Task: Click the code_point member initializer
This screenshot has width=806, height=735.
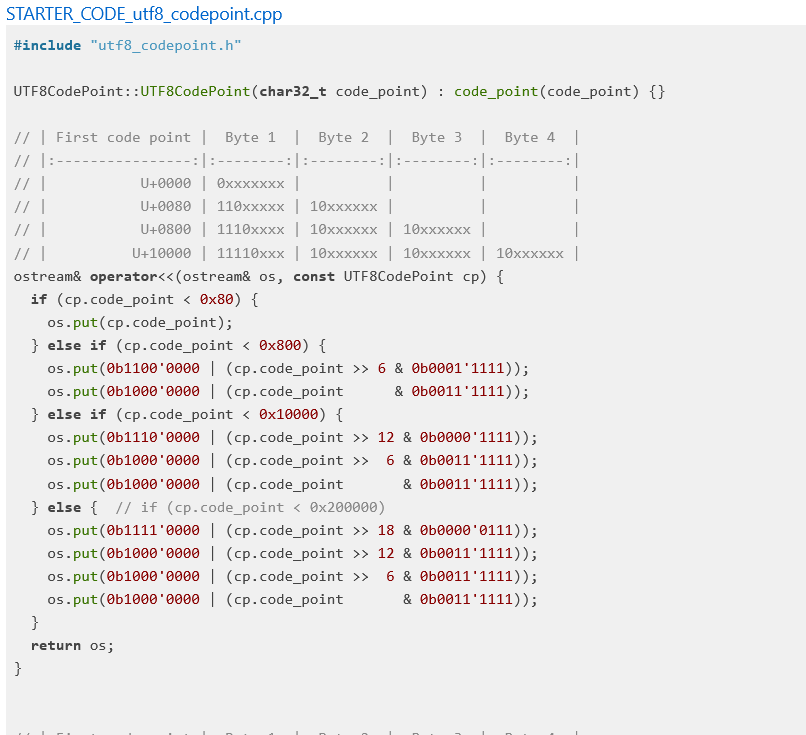Action: pyautogui.click(x=495, y=91)
